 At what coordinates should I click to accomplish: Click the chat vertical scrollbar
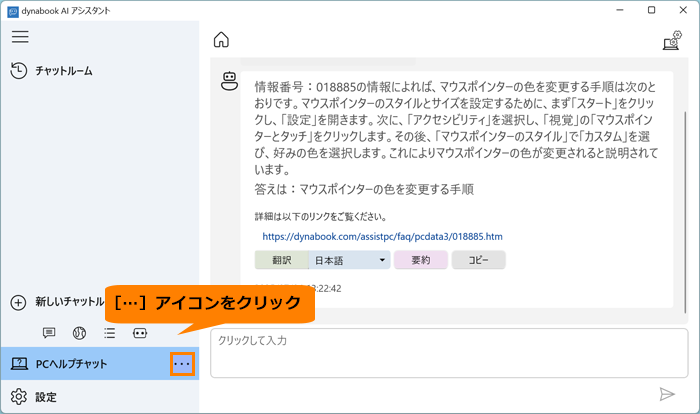coord(685,212)
